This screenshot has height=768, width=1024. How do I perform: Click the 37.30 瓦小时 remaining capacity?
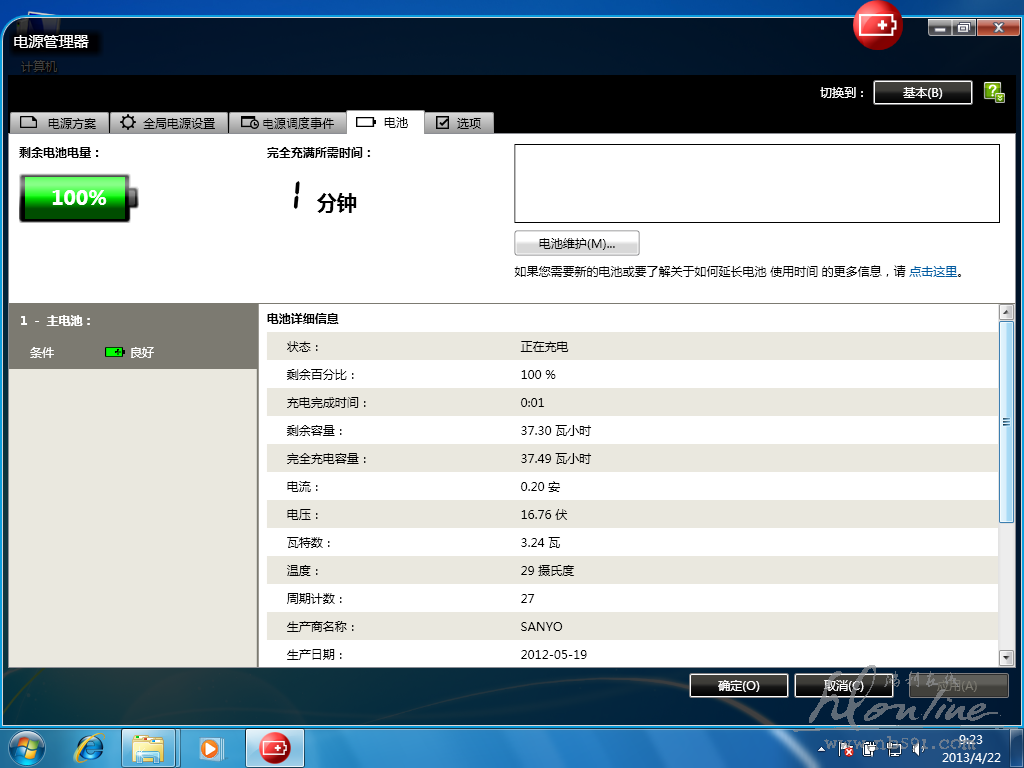pyautogui.click(x=556, y=431)
